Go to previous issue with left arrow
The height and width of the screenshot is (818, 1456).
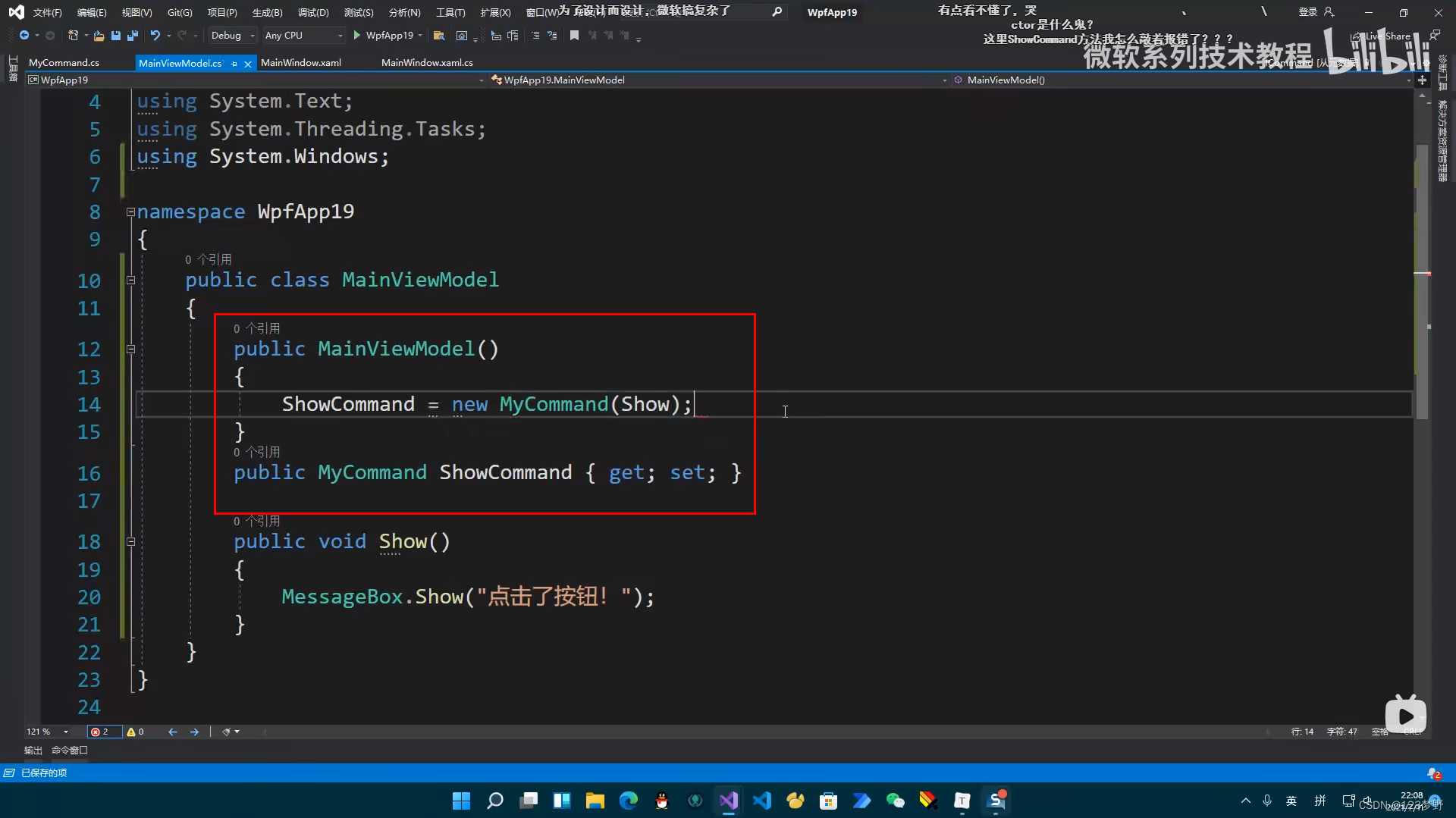(172, 732)
